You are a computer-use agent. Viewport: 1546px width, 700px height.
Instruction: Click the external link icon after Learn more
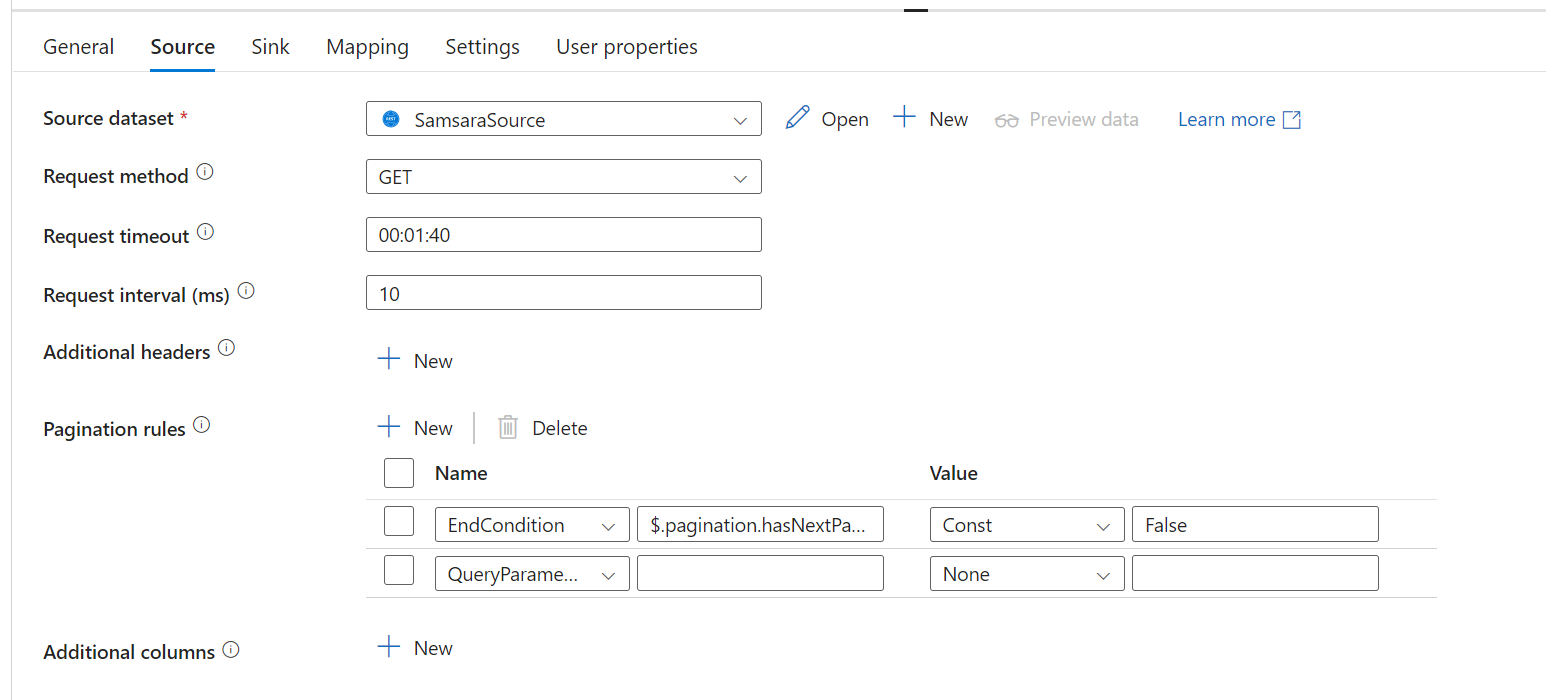(x=1291, y=120)
